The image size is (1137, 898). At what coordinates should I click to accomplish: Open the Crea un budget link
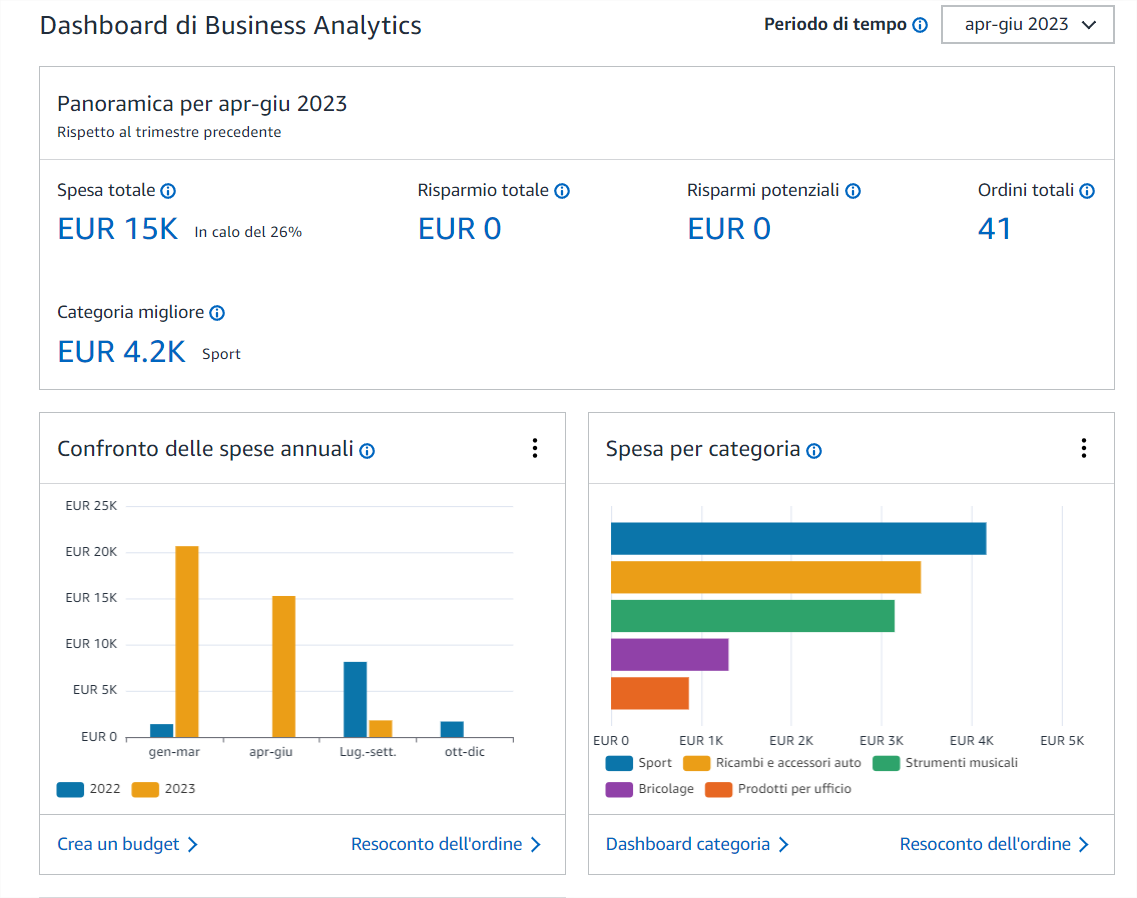click(128, 844)
